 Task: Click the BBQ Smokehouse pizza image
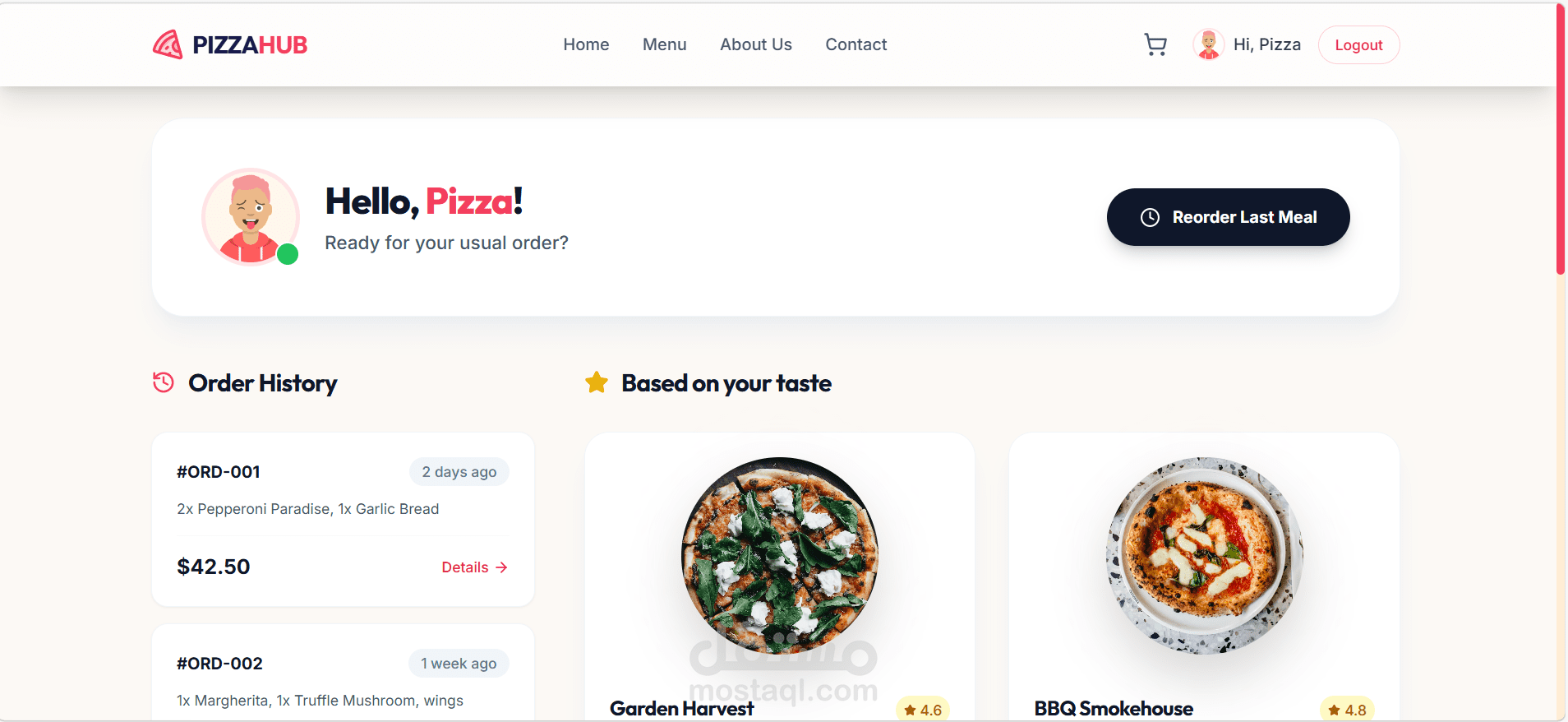(1204, 555)
